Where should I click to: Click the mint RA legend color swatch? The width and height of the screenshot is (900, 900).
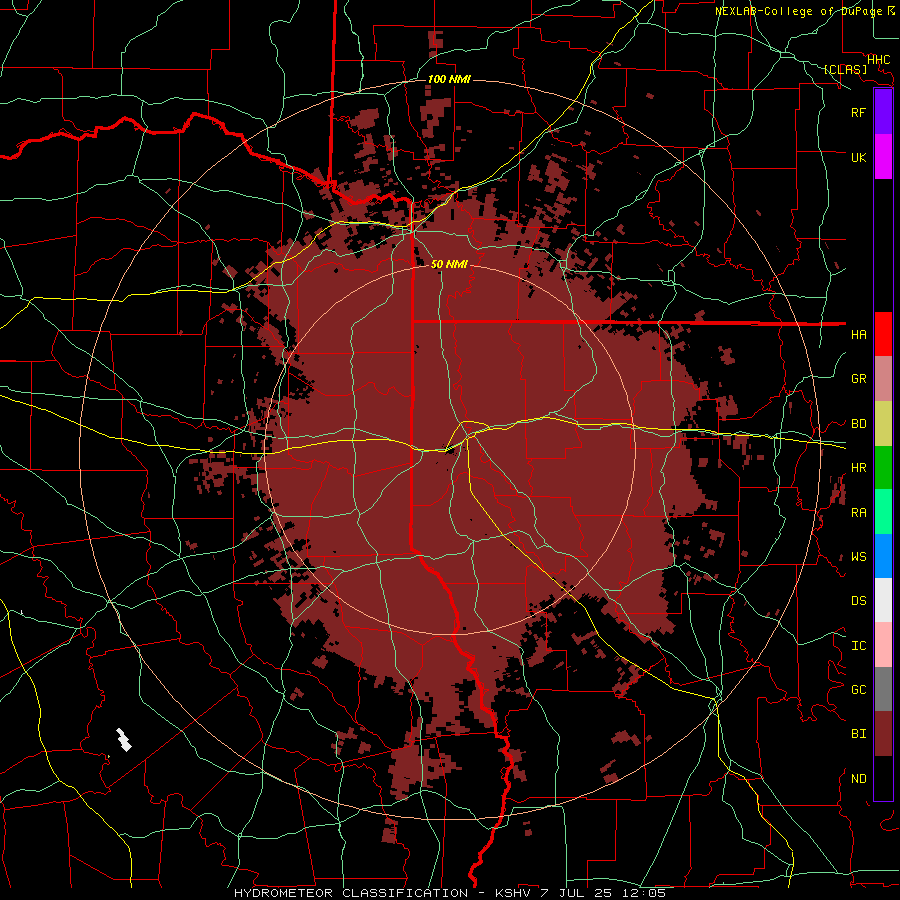click(883, 512)
